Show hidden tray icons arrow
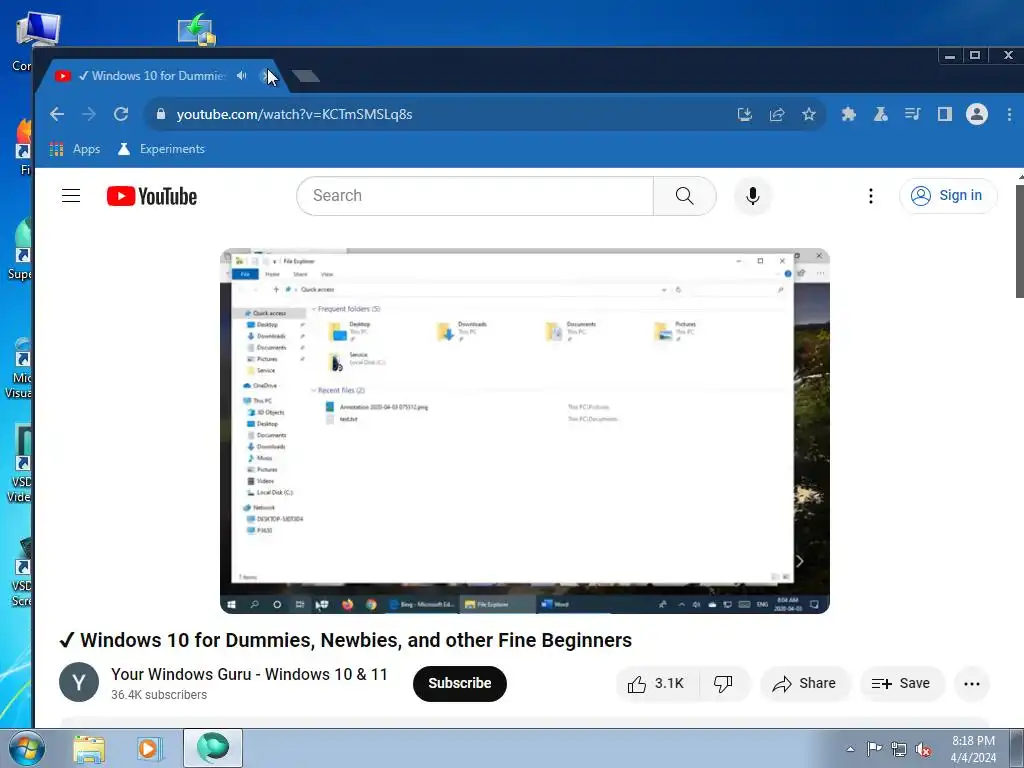The width and height of the screenshot is (1024, 768). (x=850, y=749)
